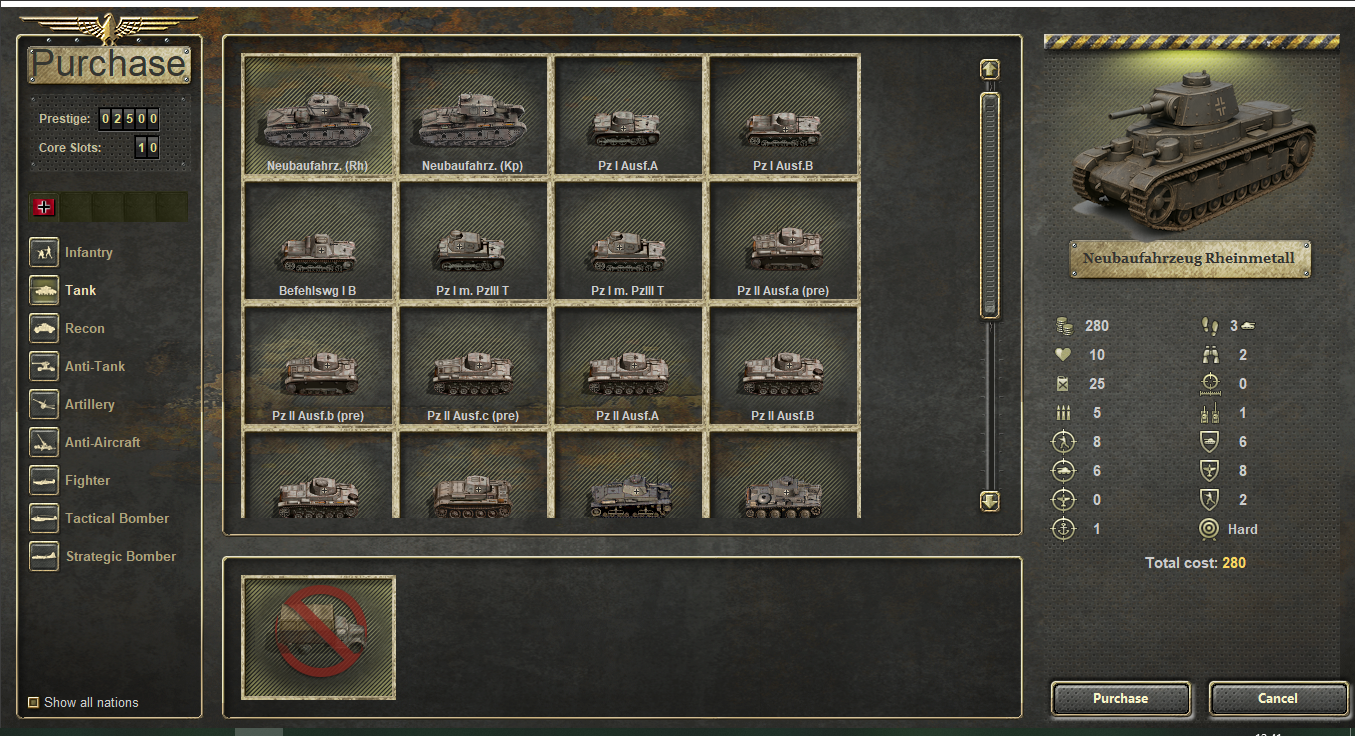Enable the Show all nations checkbox
Screen dimensions: 1355x736
33,702
